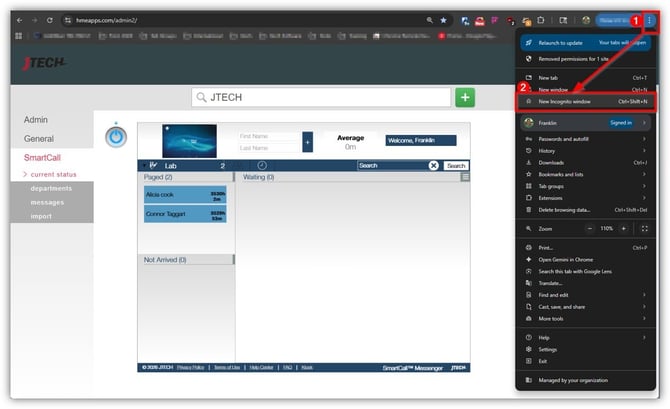Click the white Search button
The width and height of the screenshot is (670, 409).
pyautogui.click(x=456, y=165)
